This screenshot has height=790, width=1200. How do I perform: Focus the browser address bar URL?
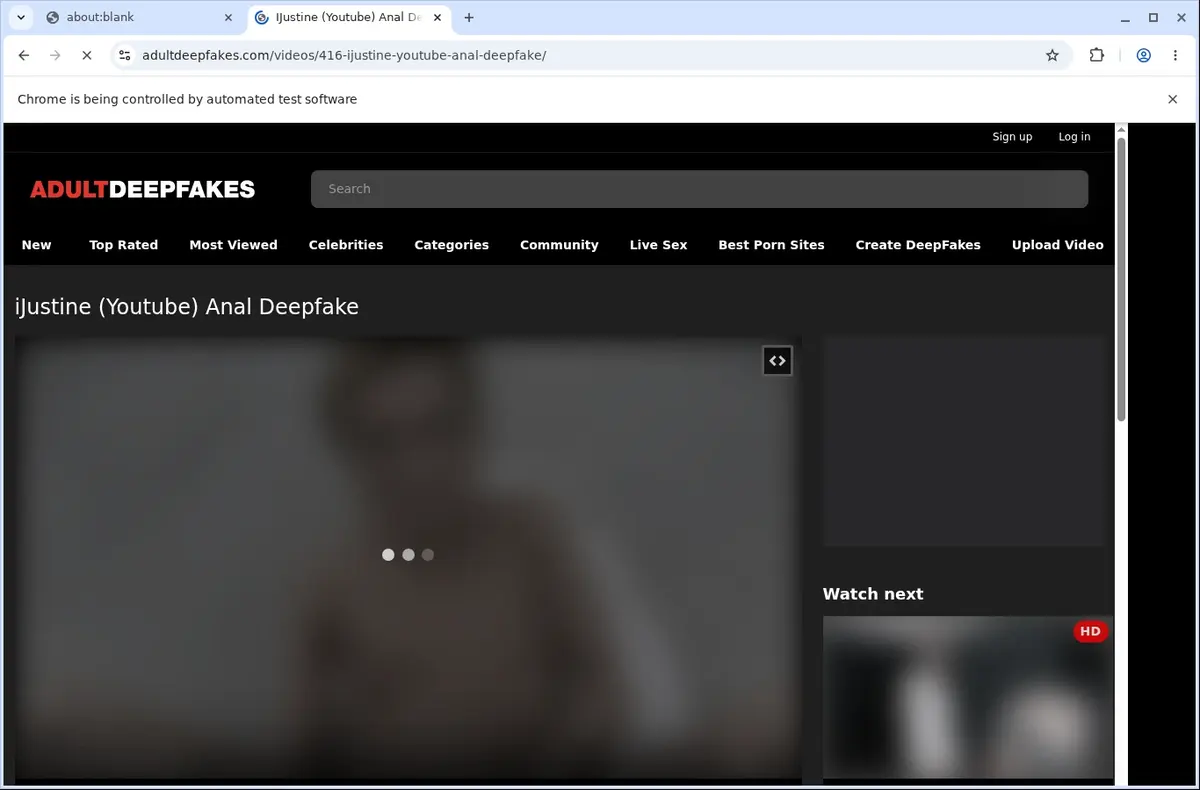(344, 55)
